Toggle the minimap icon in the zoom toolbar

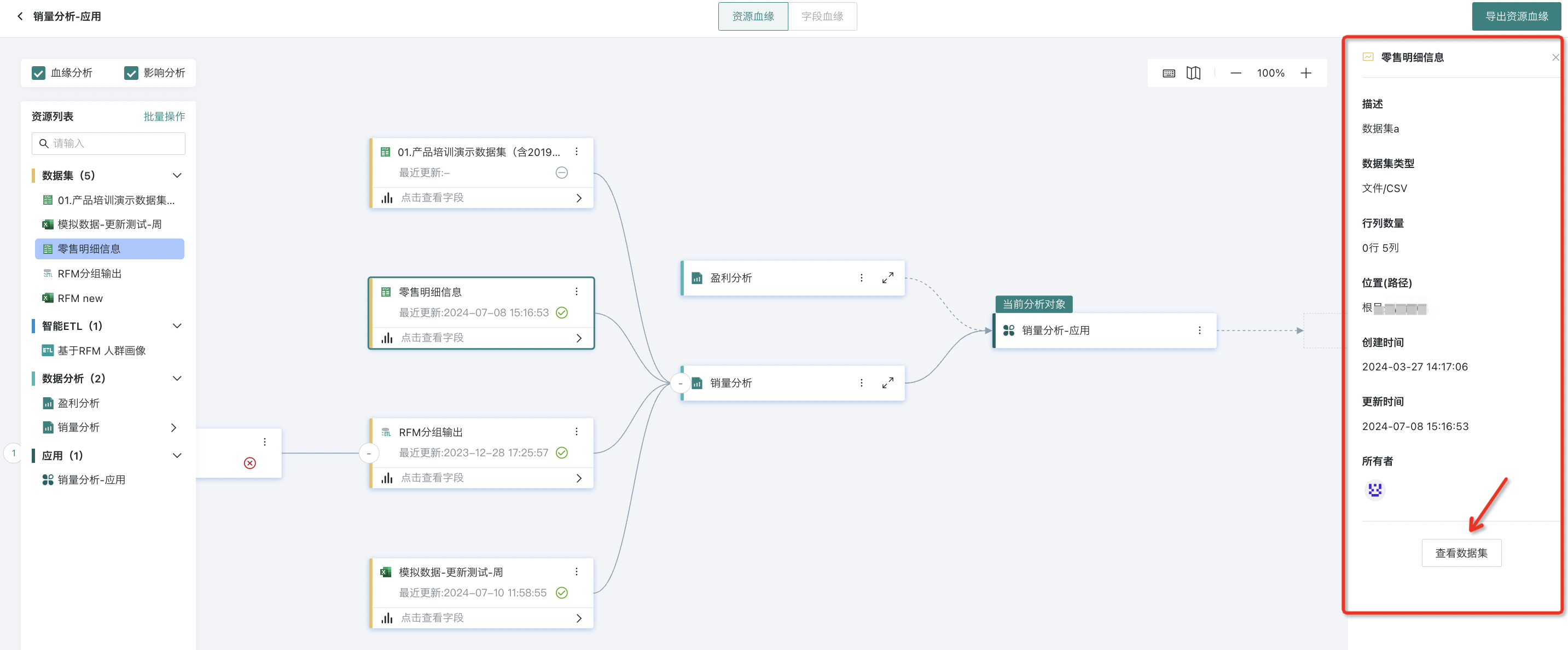coord(1193,73)
